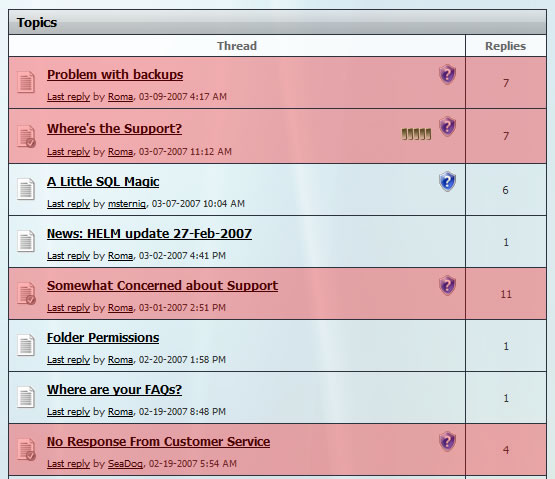Open the A Little SQL Magic thread
555x479 pixels.
coord(103,182)
